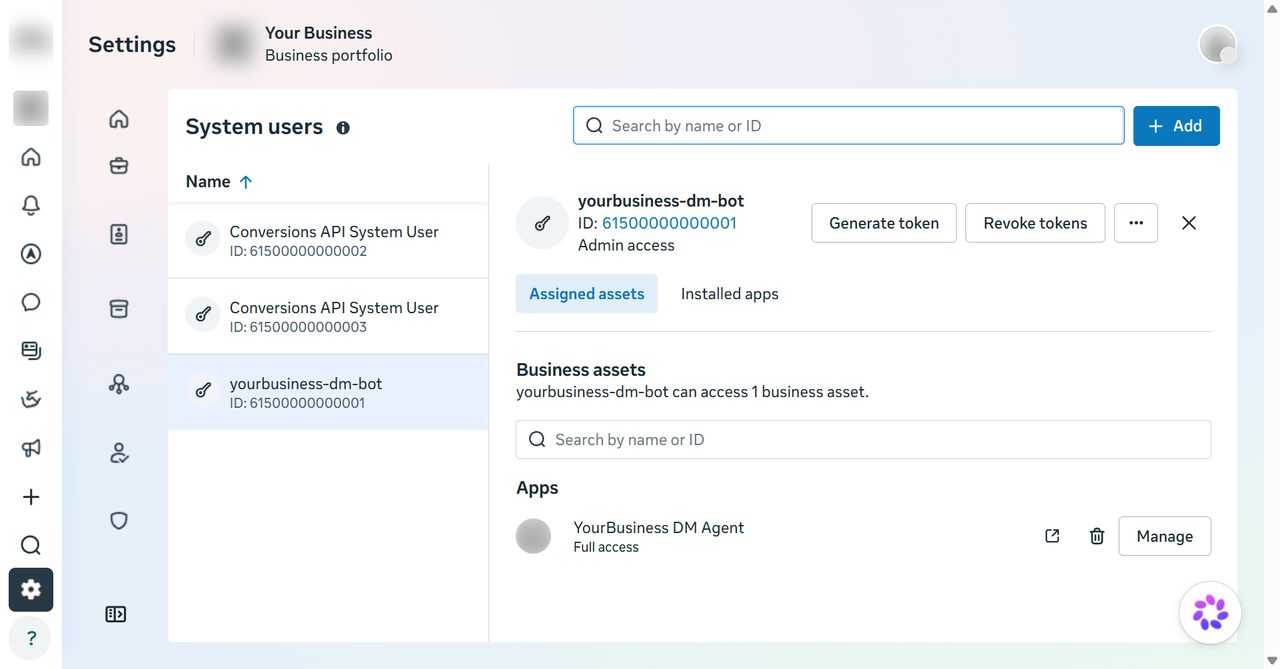Open the Home icon in left rail
Image resolution: width=1280 pixels, height=669 pixels.
[31, 157]
